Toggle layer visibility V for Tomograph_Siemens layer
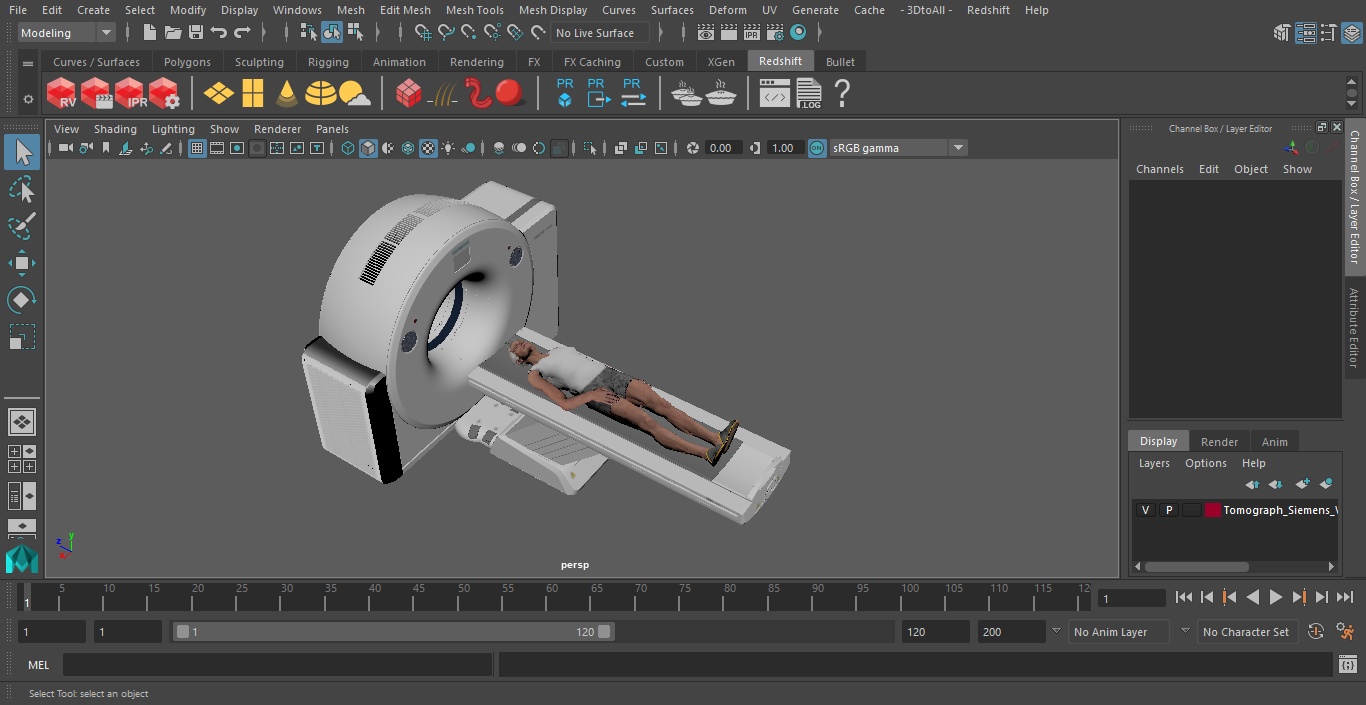 (x=1145, y=510)
